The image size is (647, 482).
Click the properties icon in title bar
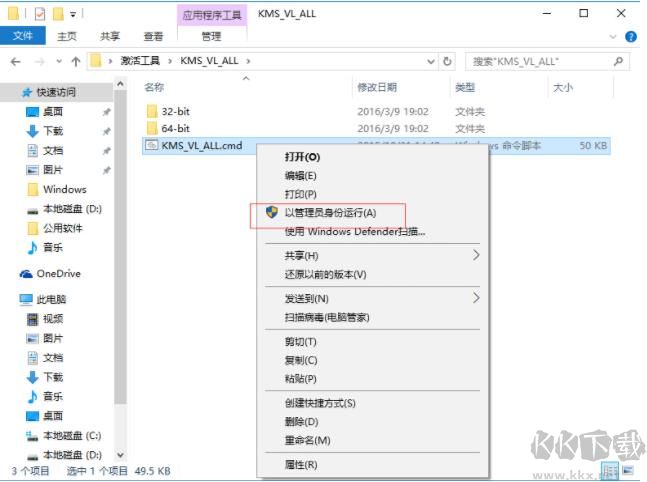tap(40, 14)
